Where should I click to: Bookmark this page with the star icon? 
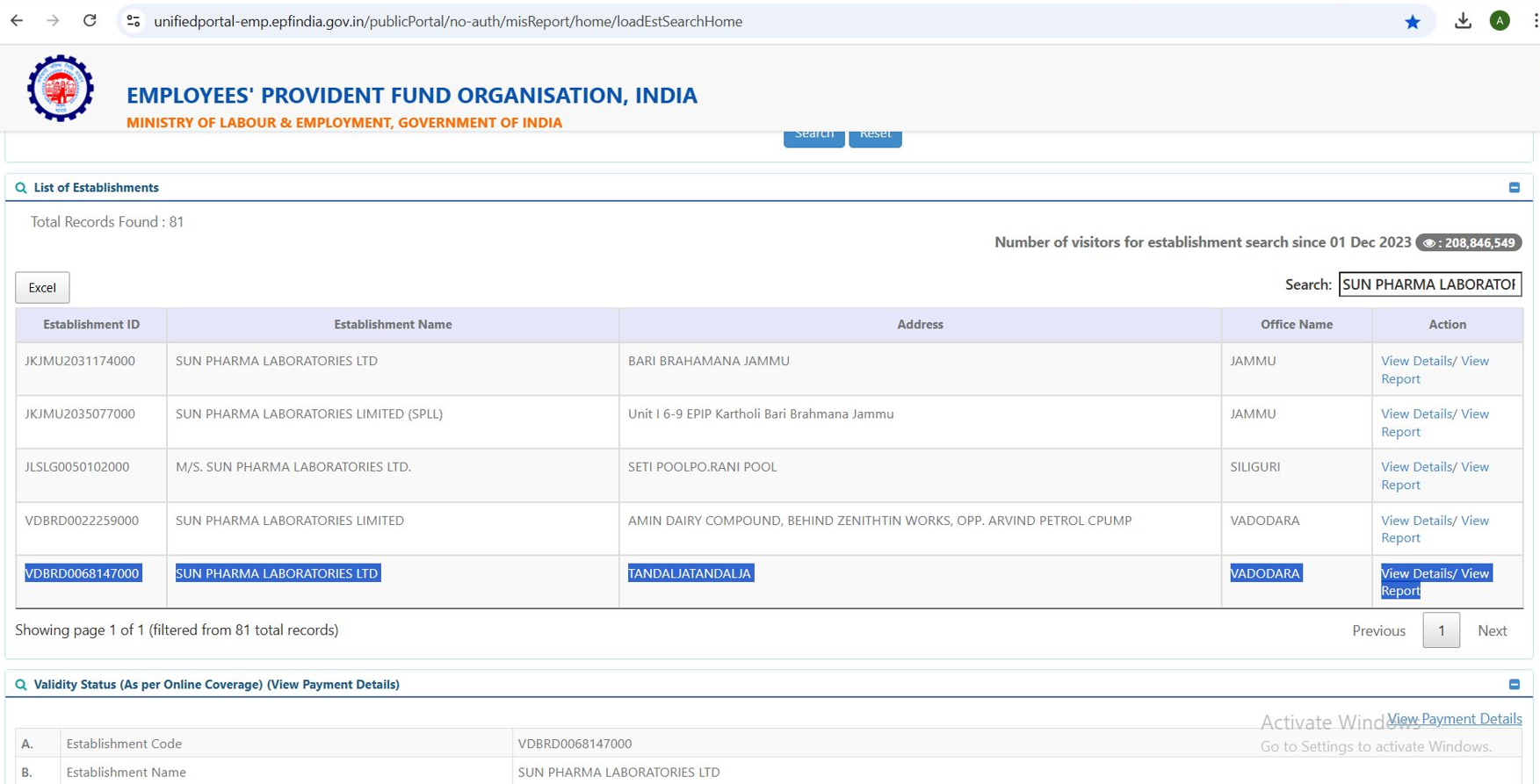[x=1413, y=22]
